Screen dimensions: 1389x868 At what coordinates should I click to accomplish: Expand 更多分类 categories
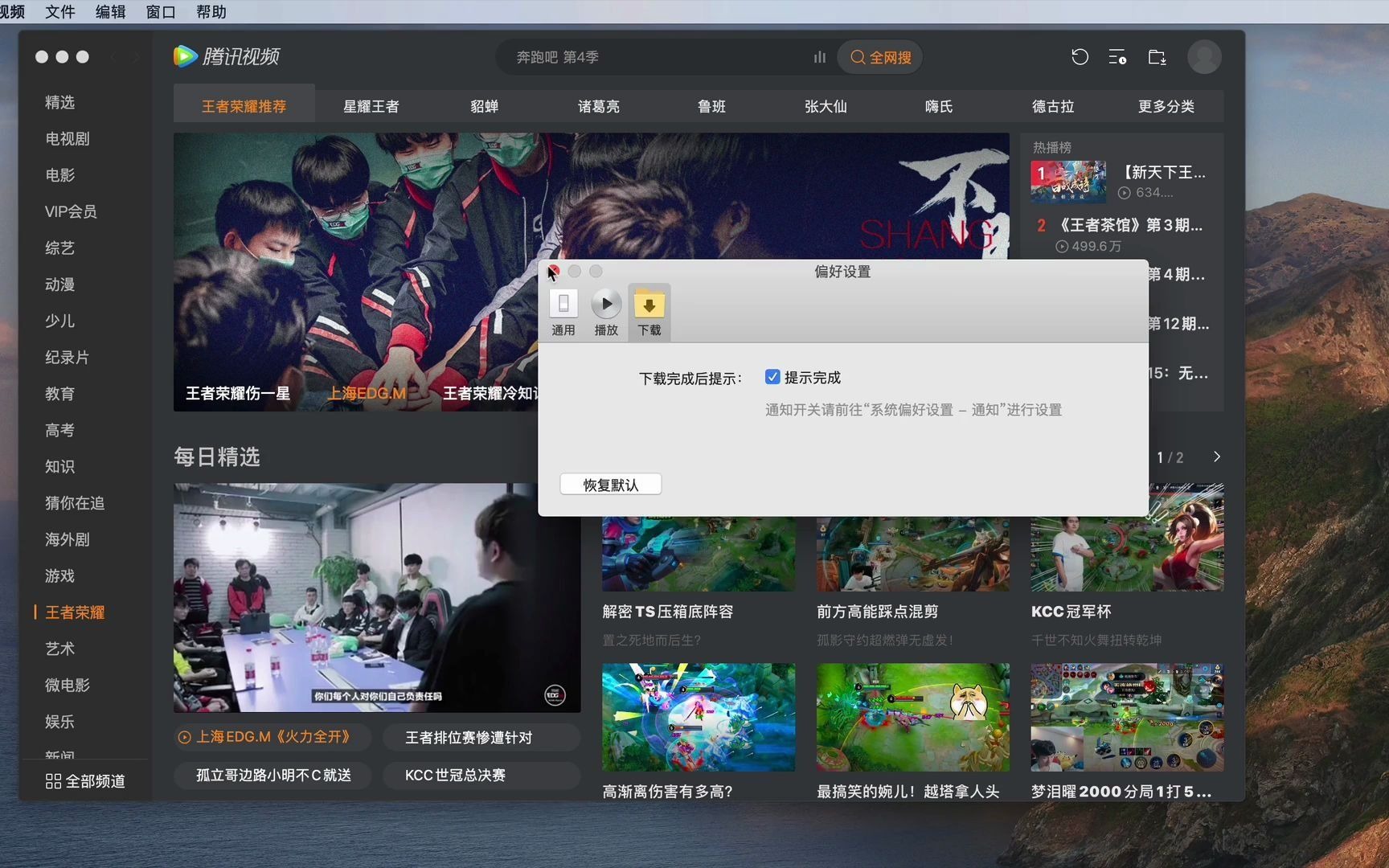(x=1166, y=106)
